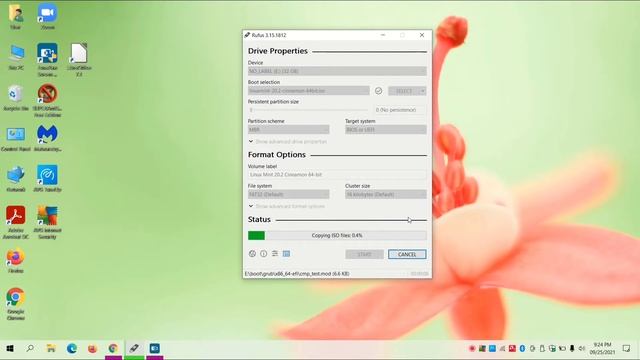Screen dimensions: 640x360
Task: Click the Volume label input field
Action: (x=337, y=175)
